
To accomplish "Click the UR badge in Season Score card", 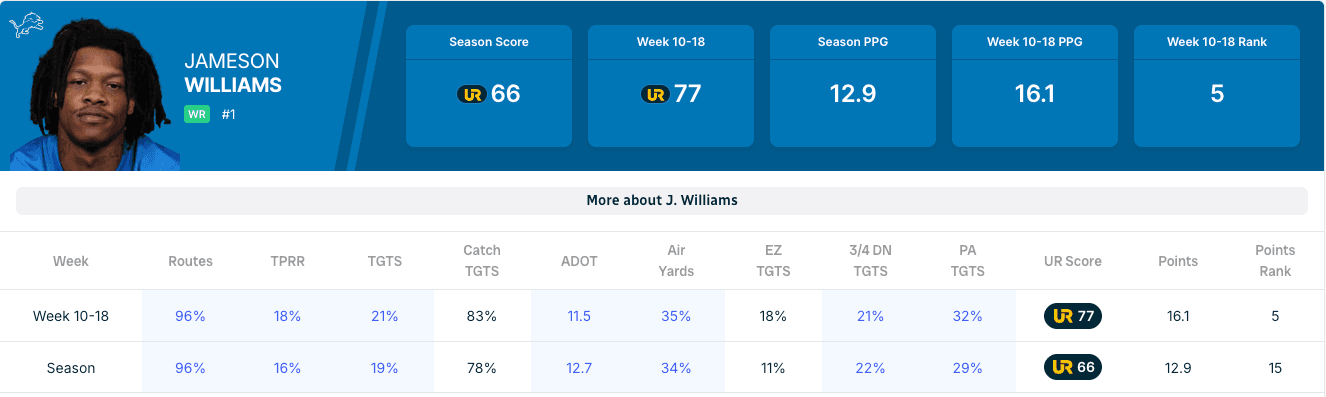I will [472, 94].
